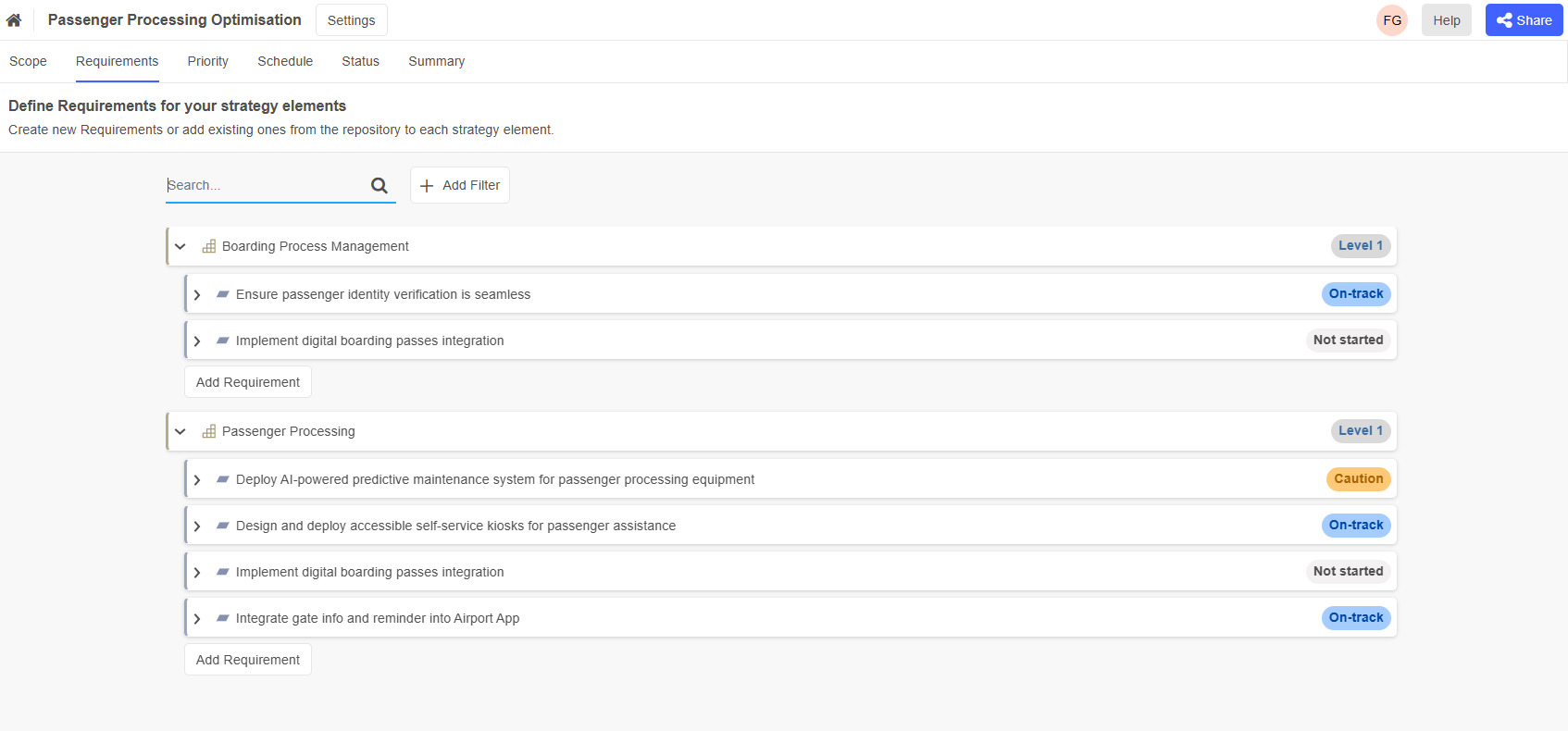Click the Help button
Viewport: 1568px width, 731px height.
tap(1446, 19)
